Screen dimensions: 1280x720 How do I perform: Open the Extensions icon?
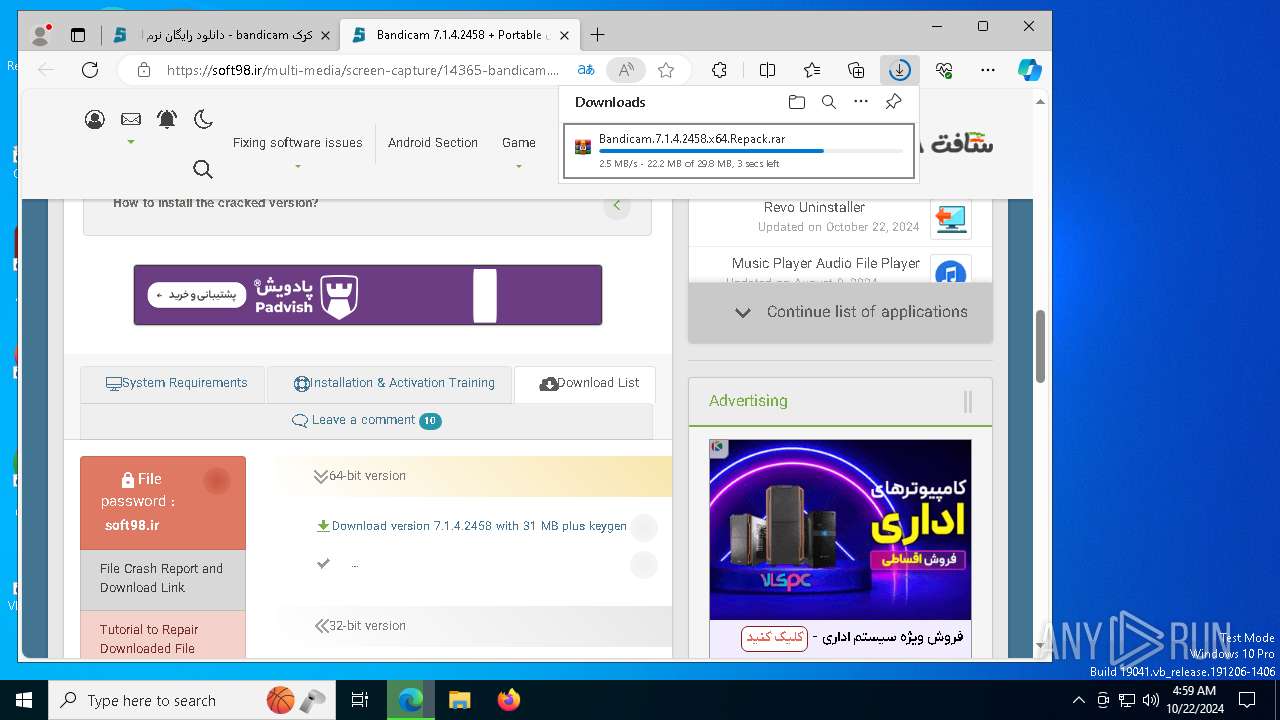719,70
